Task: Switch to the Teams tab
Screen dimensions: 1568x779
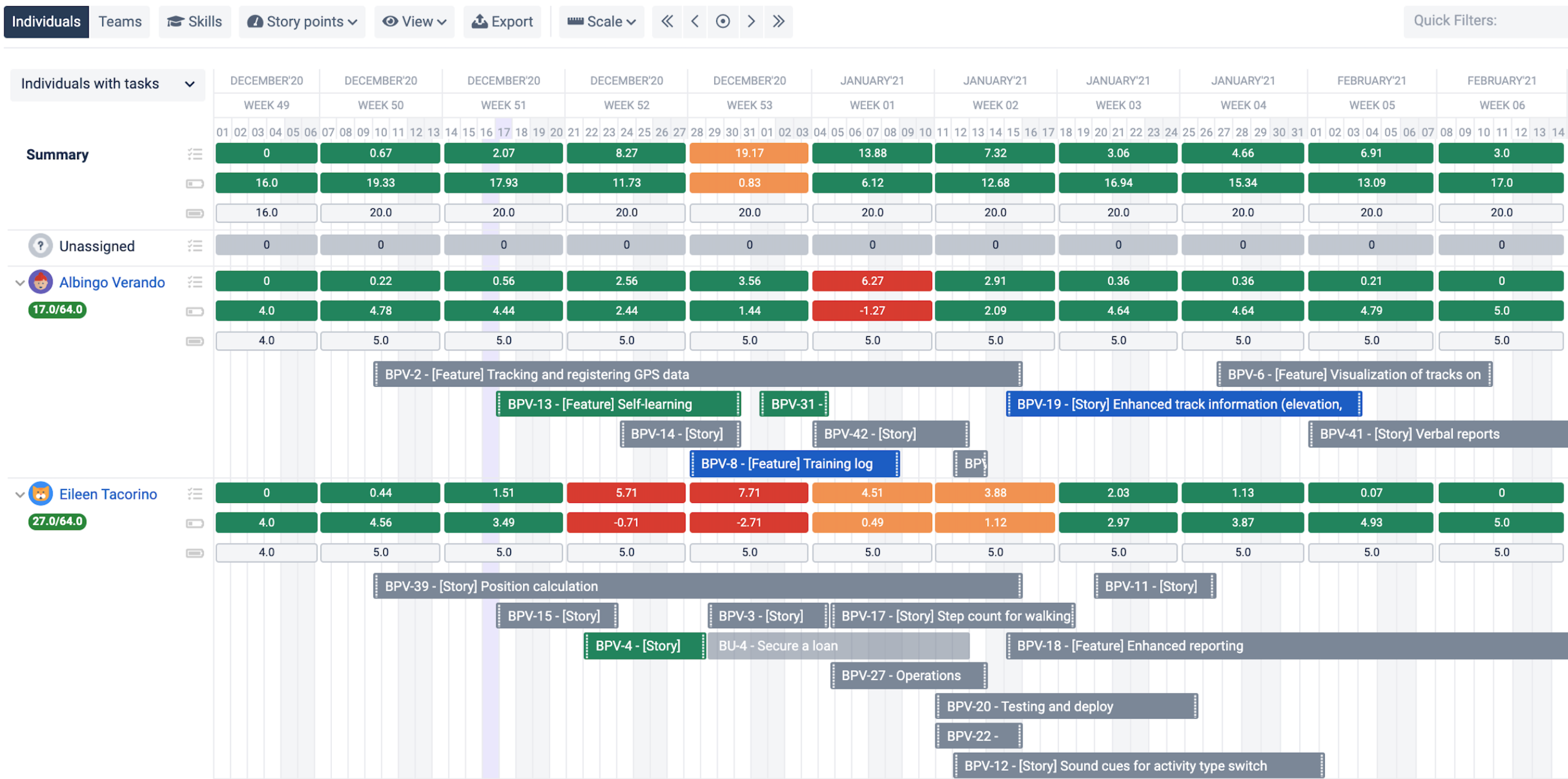Action: 120,21
